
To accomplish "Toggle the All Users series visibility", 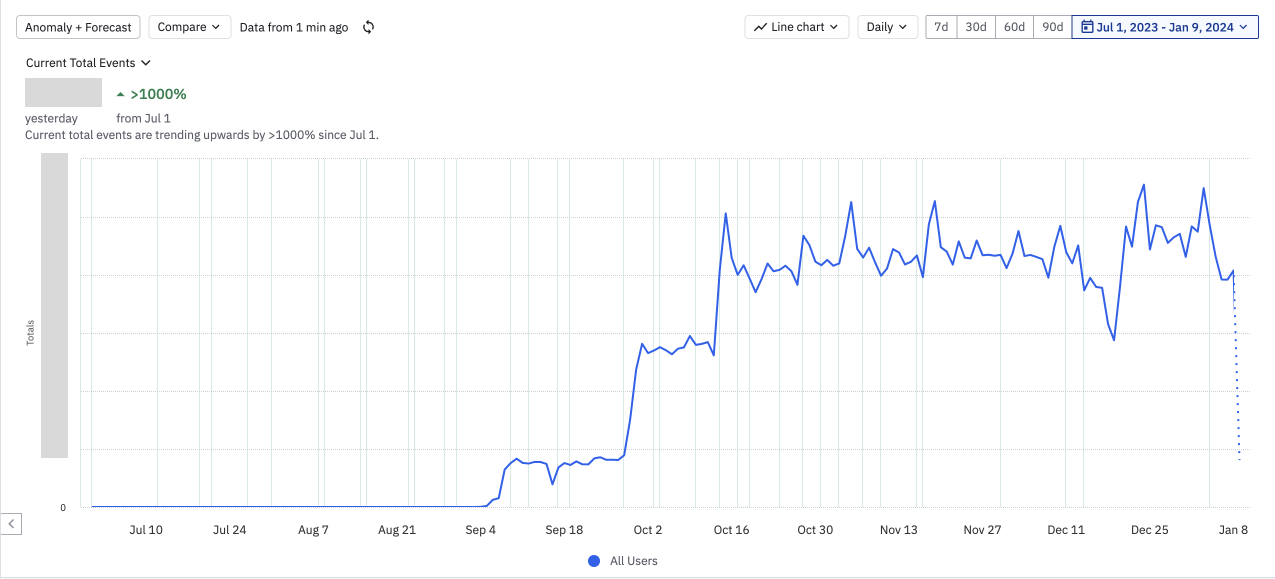I will click(622, 561).
